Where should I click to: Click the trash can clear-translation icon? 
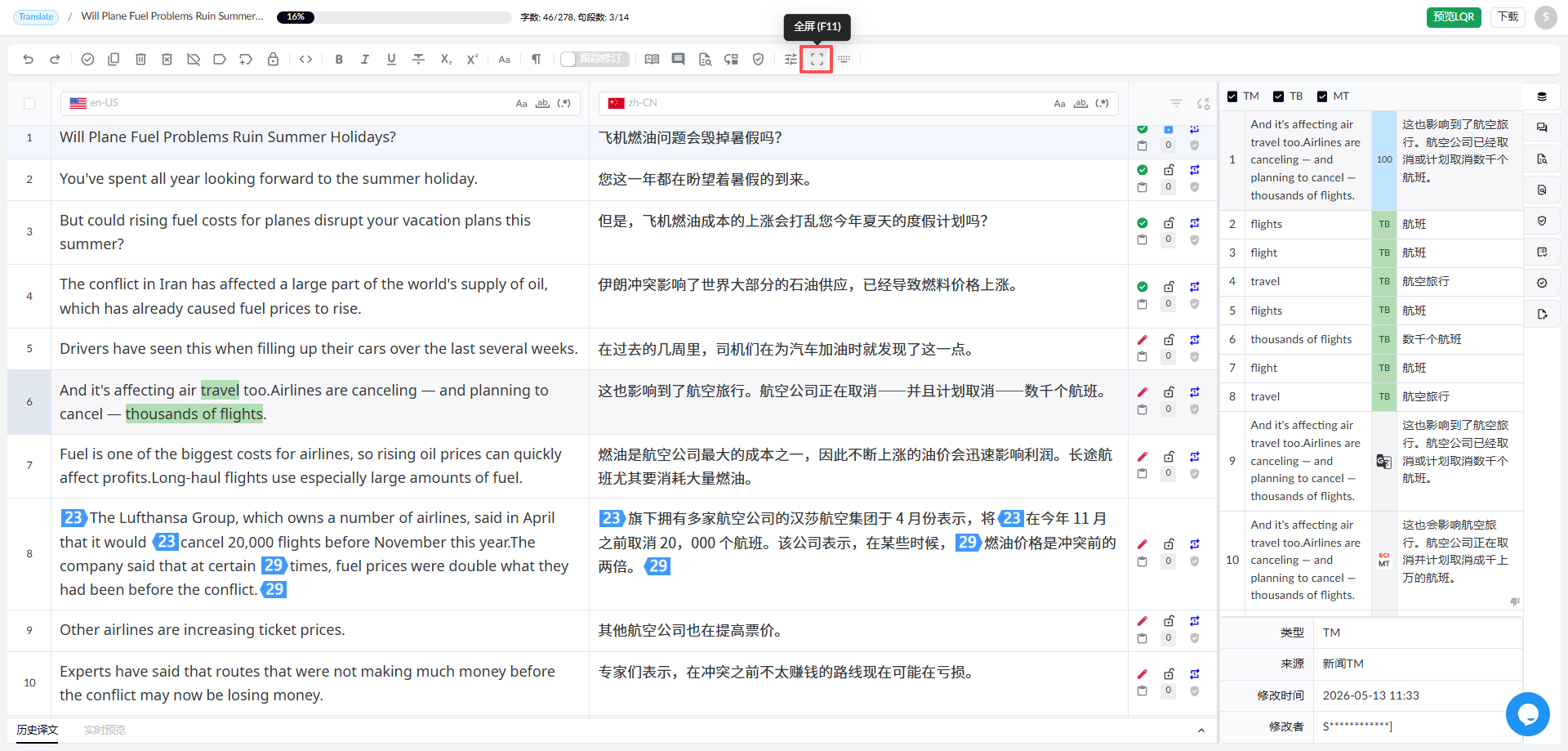(140, 59)
